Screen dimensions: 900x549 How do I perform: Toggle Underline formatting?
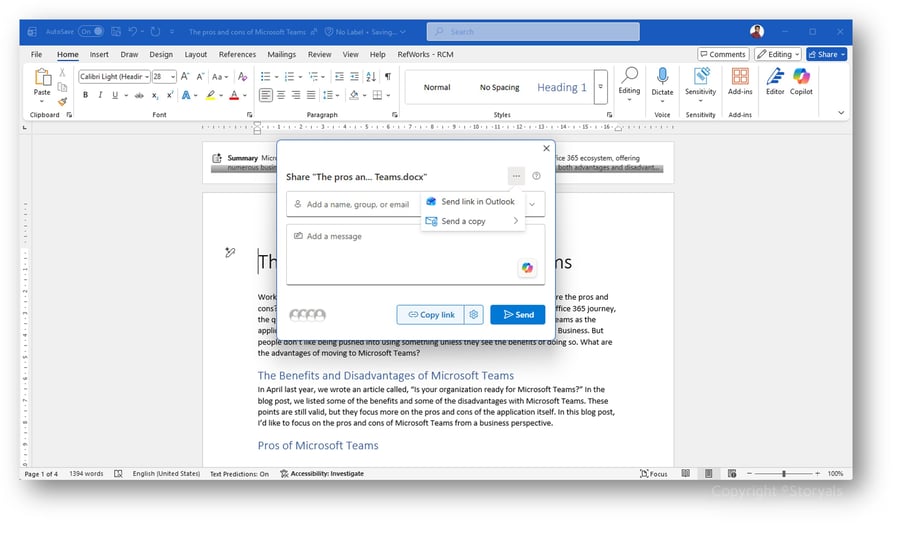(115, 95)
